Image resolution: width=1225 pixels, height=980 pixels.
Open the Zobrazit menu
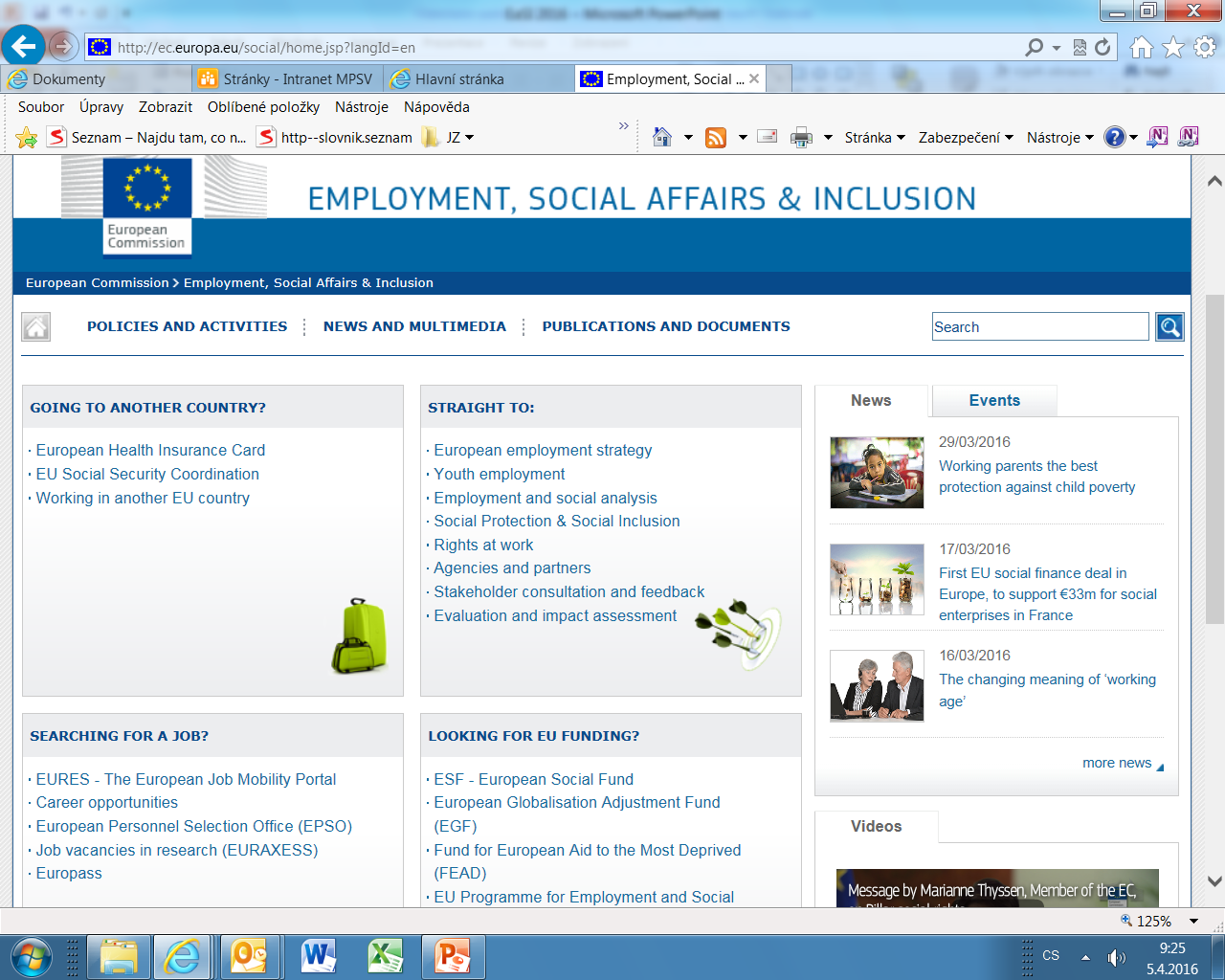click(x=166, y=107)
